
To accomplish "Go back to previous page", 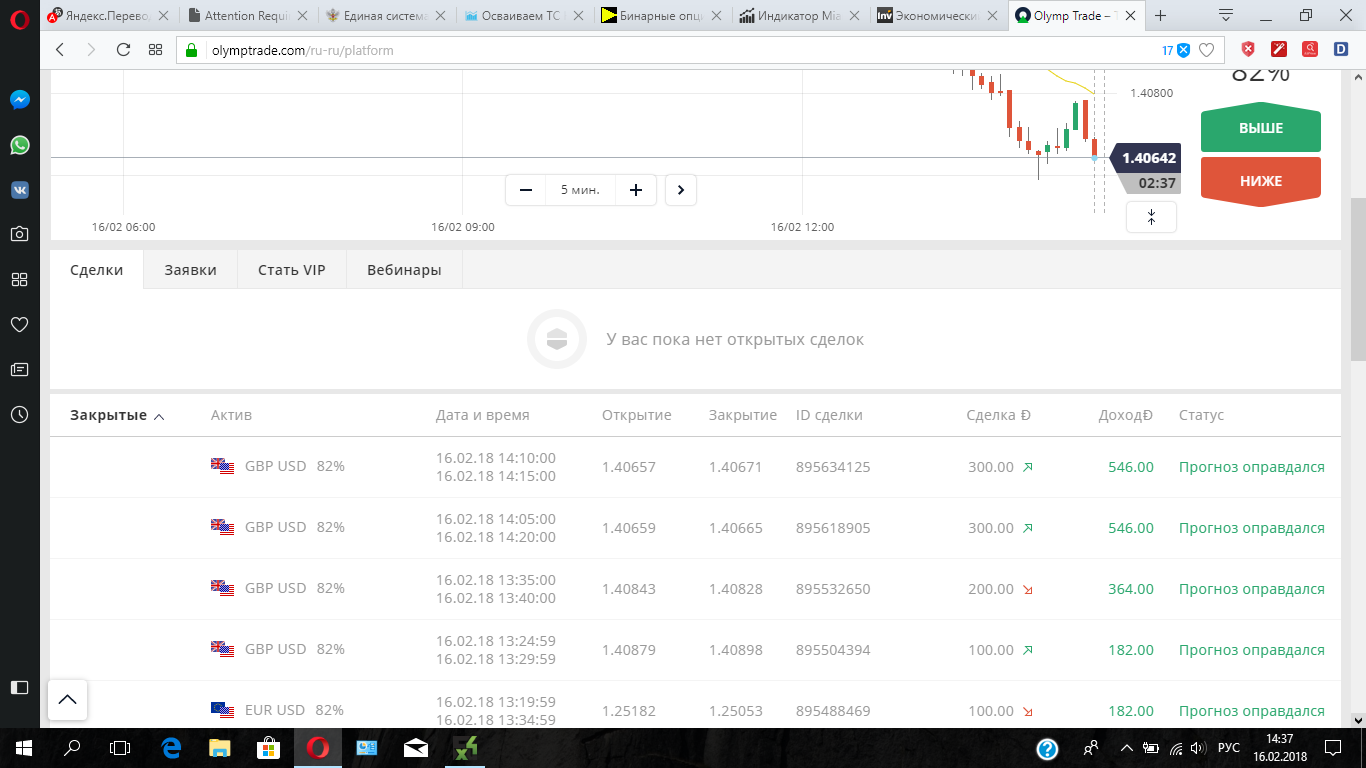I will 60,50.
